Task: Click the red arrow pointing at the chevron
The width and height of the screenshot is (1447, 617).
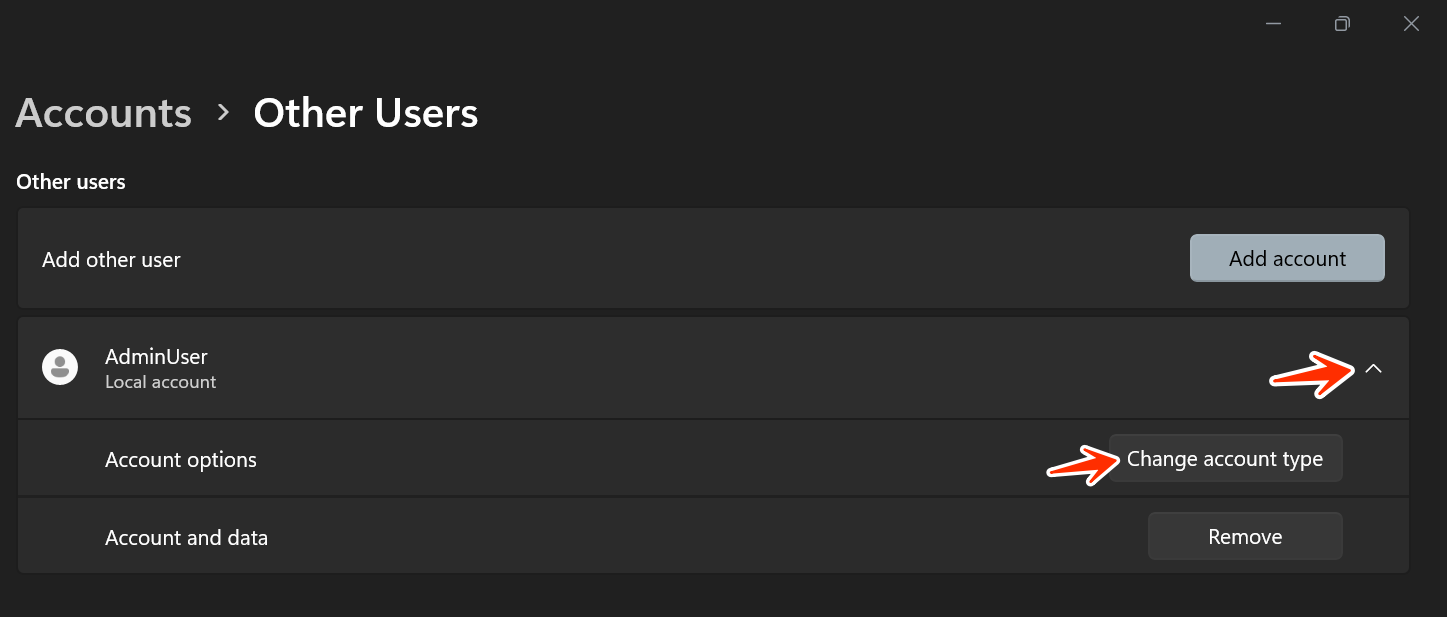Action: tap(1311, 373)
